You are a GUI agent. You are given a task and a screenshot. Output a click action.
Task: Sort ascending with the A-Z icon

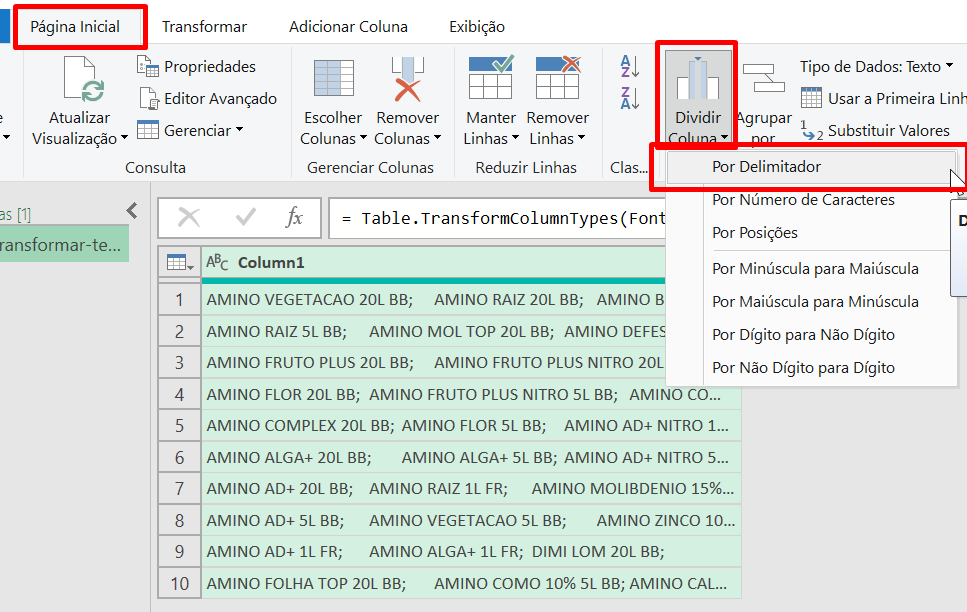626,68
